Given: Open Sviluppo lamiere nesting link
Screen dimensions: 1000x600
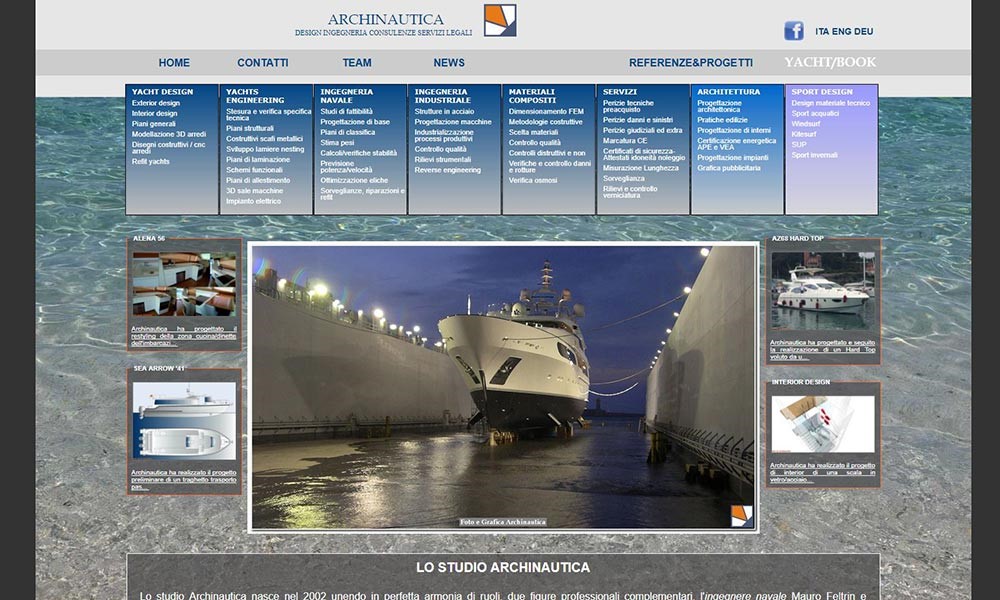Looking at the screenshot, I should pyautogui.click(x=265, y=149).
